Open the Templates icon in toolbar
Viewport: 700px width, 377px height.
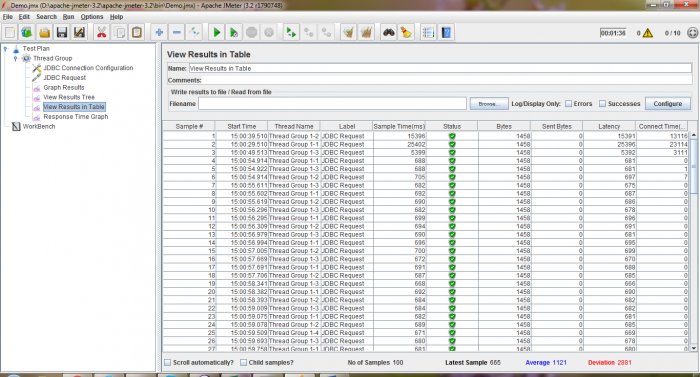coord(27,33)
